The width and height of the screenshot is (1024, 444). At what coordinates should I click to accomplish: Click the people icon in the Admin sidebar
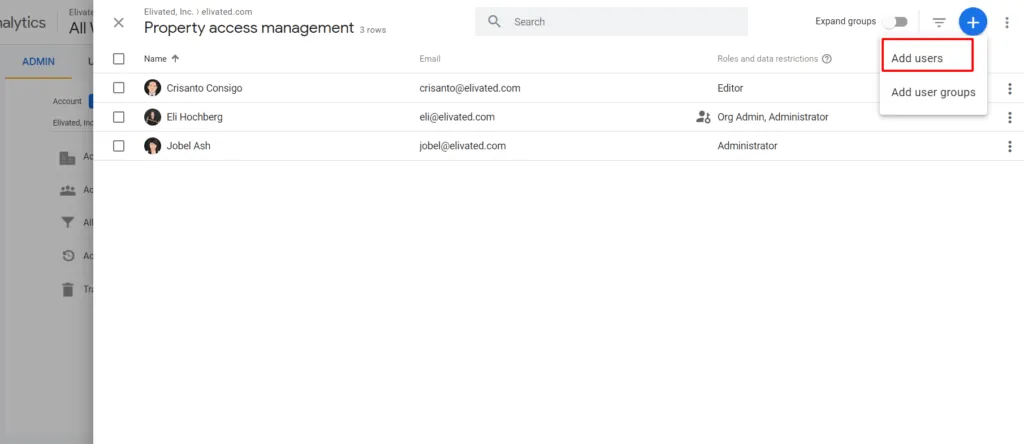click(x=68, y=190)
